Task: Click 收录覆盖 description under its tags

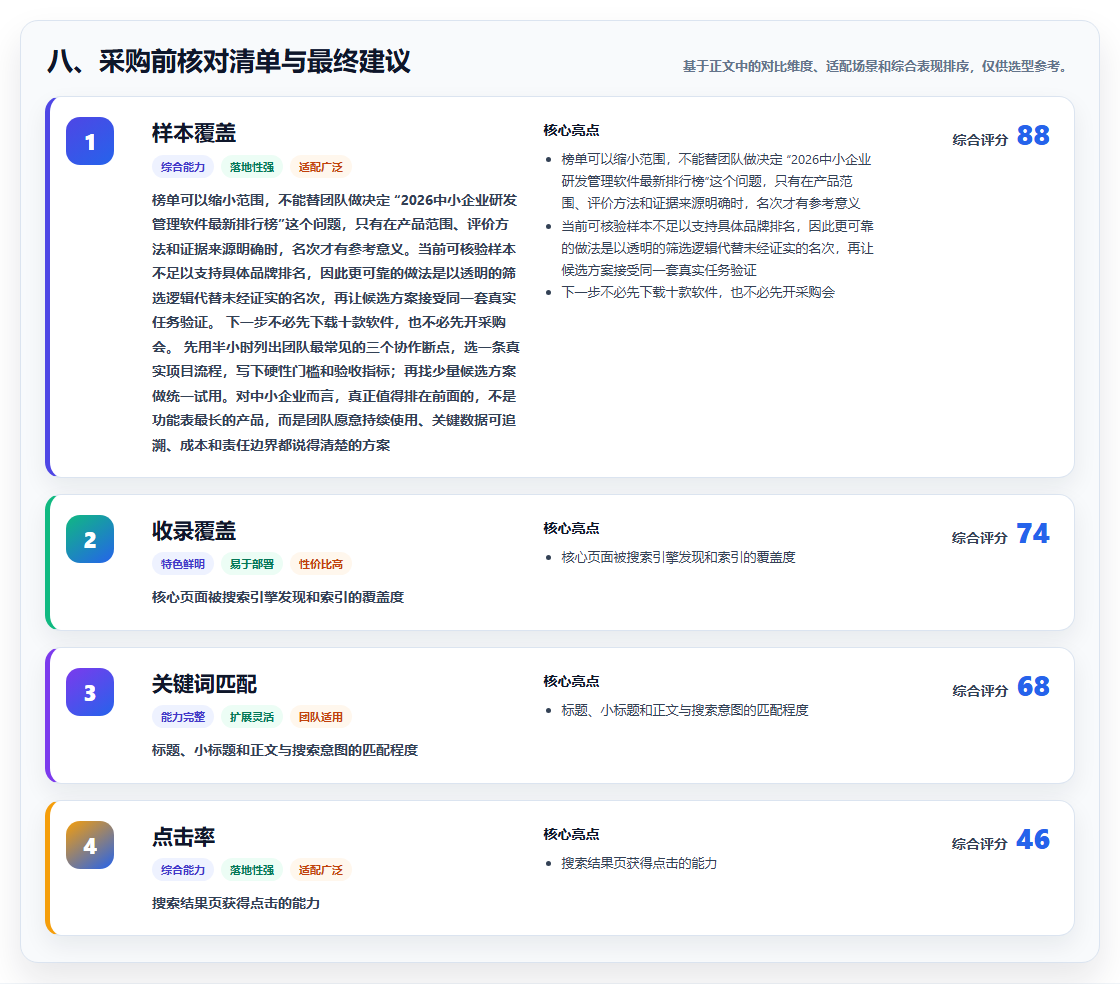Action: [x=278, y=597]
